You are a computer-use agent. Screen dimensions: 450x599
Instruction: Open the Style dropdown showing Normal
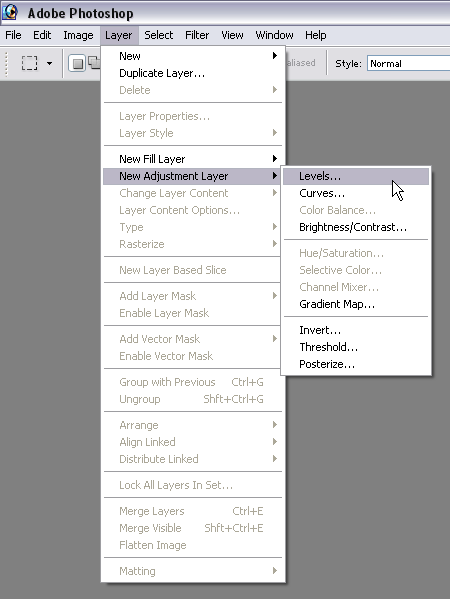pos(408,63)
